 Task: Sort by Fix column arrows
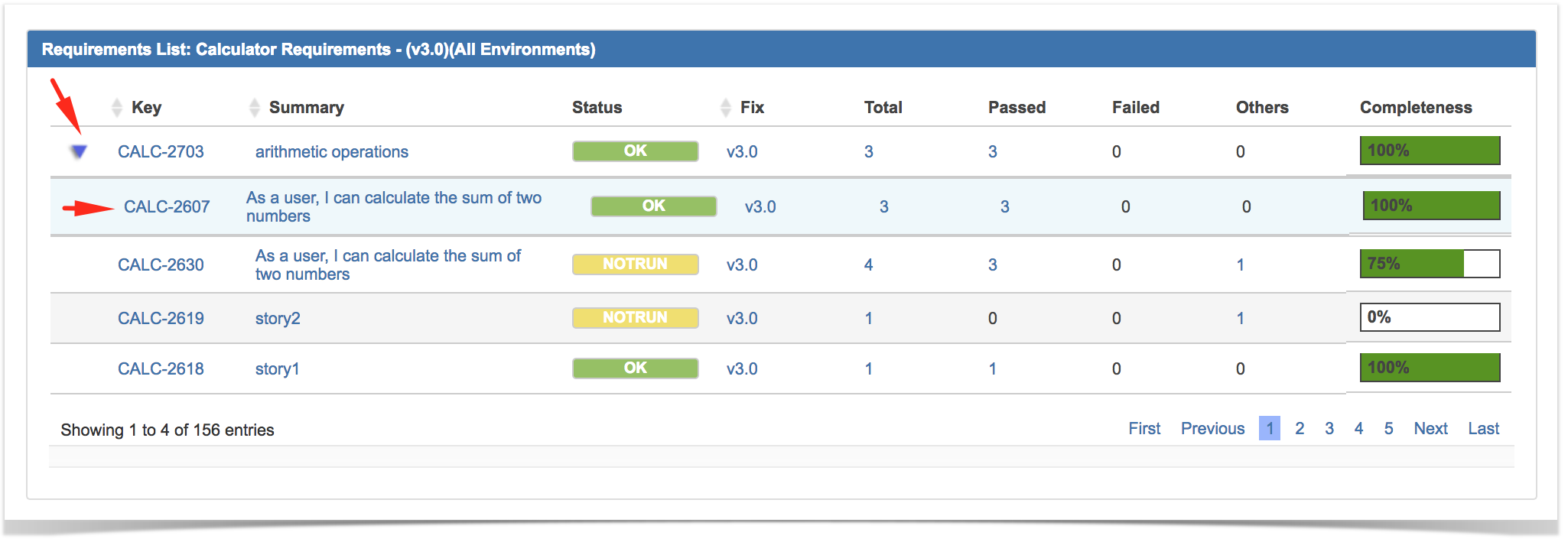click(725, 108)
